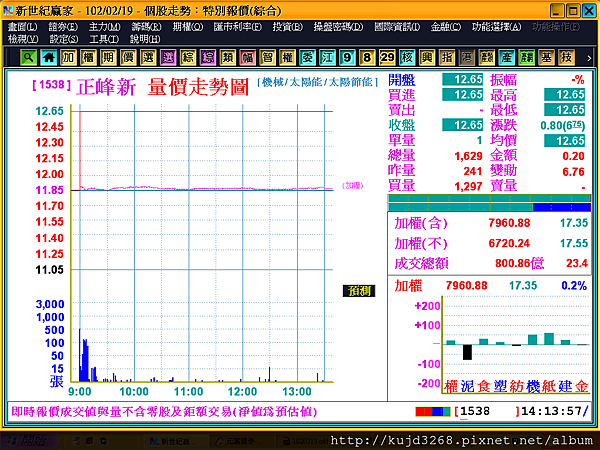The image size is (600, 450).
Task: Open the 加 (weighted index) toolbar icon
Action: (x=68, y=58)
